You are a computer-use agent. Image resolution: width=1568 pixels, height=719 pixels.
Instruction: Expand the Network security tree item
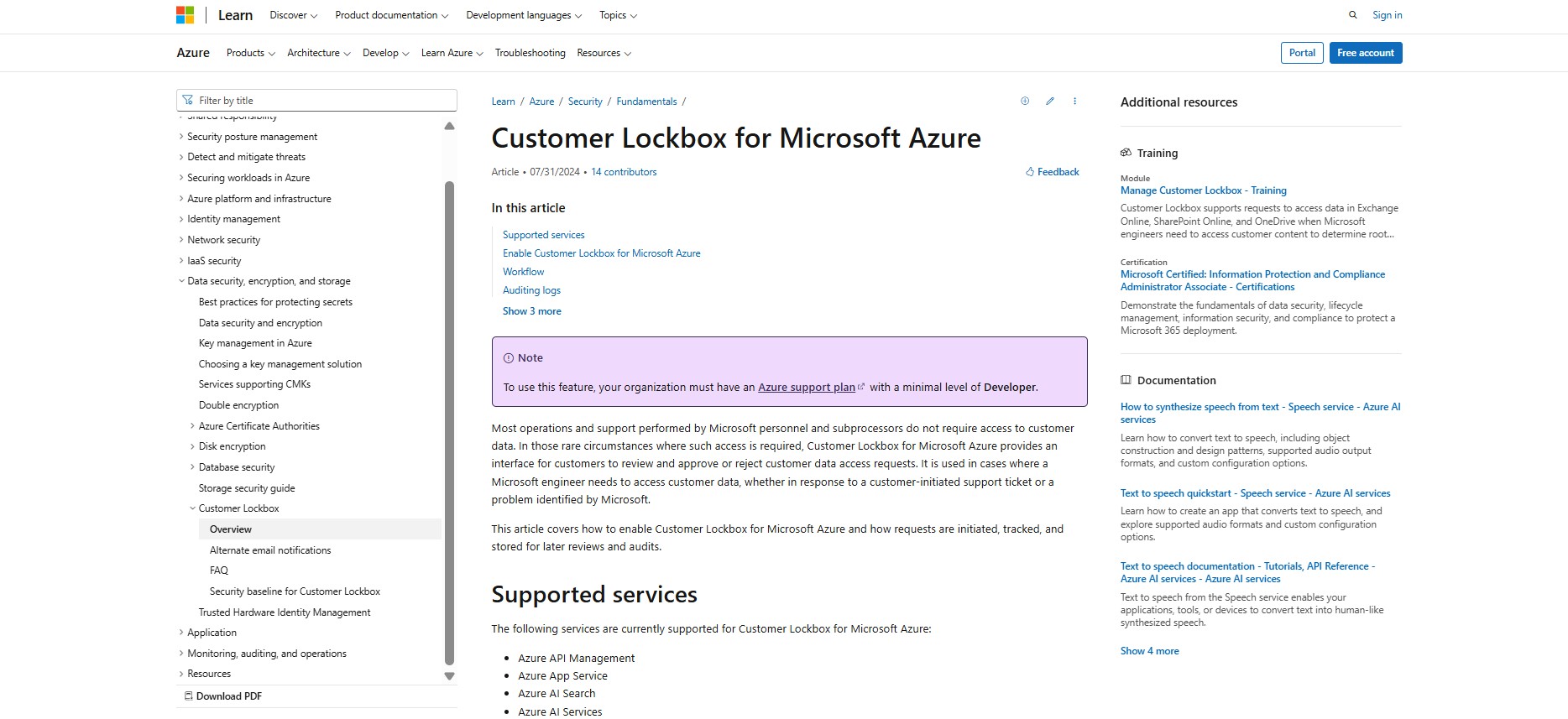[181, 240]
